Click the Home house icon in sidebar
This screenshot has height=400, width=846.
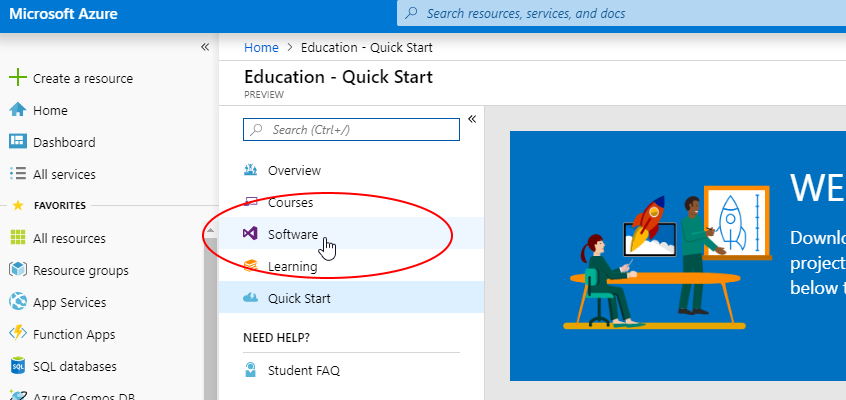point(18,110)
